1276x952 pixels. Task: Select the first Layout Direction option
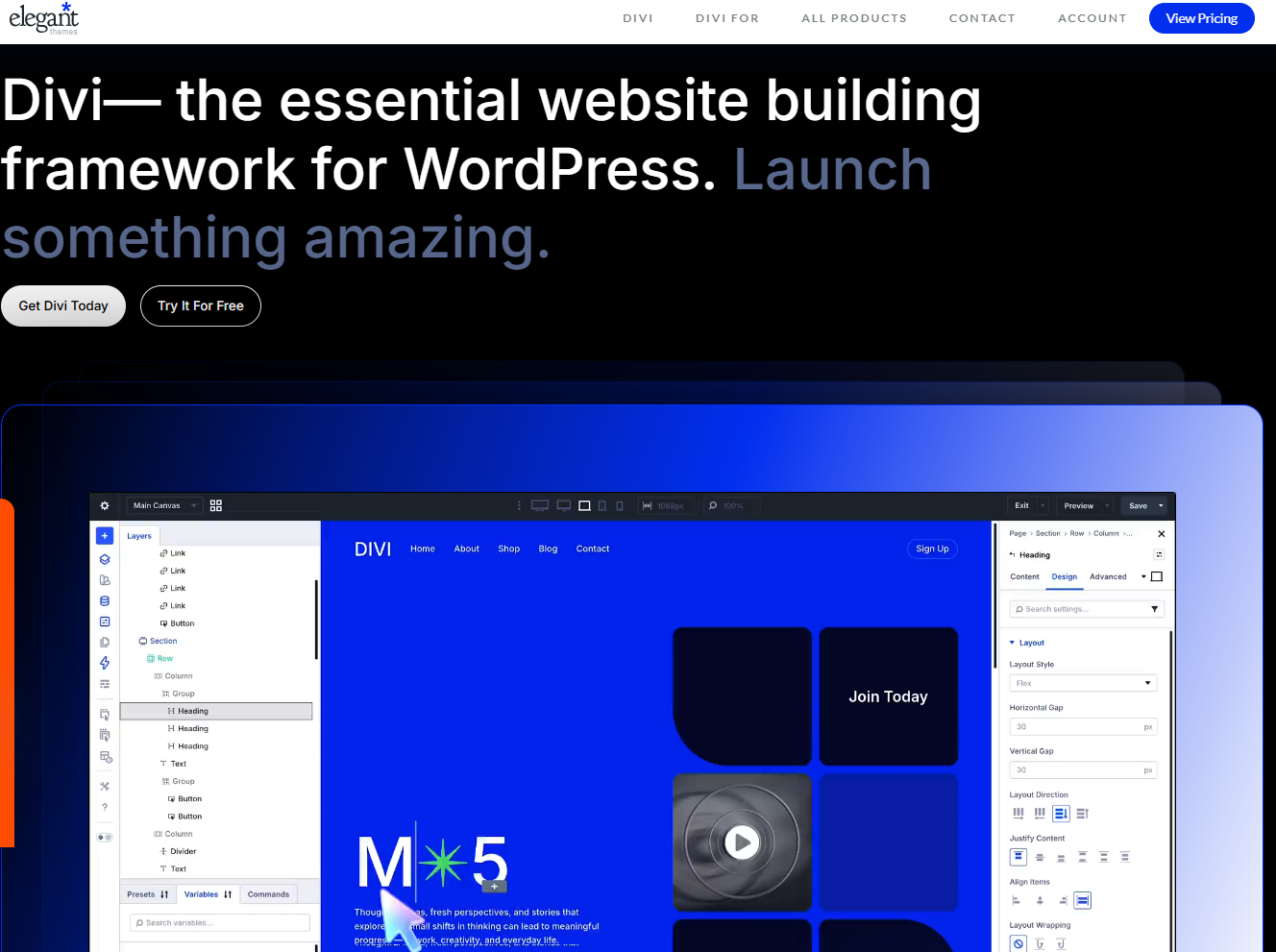pyautogui.click(x=1018, y=814)
